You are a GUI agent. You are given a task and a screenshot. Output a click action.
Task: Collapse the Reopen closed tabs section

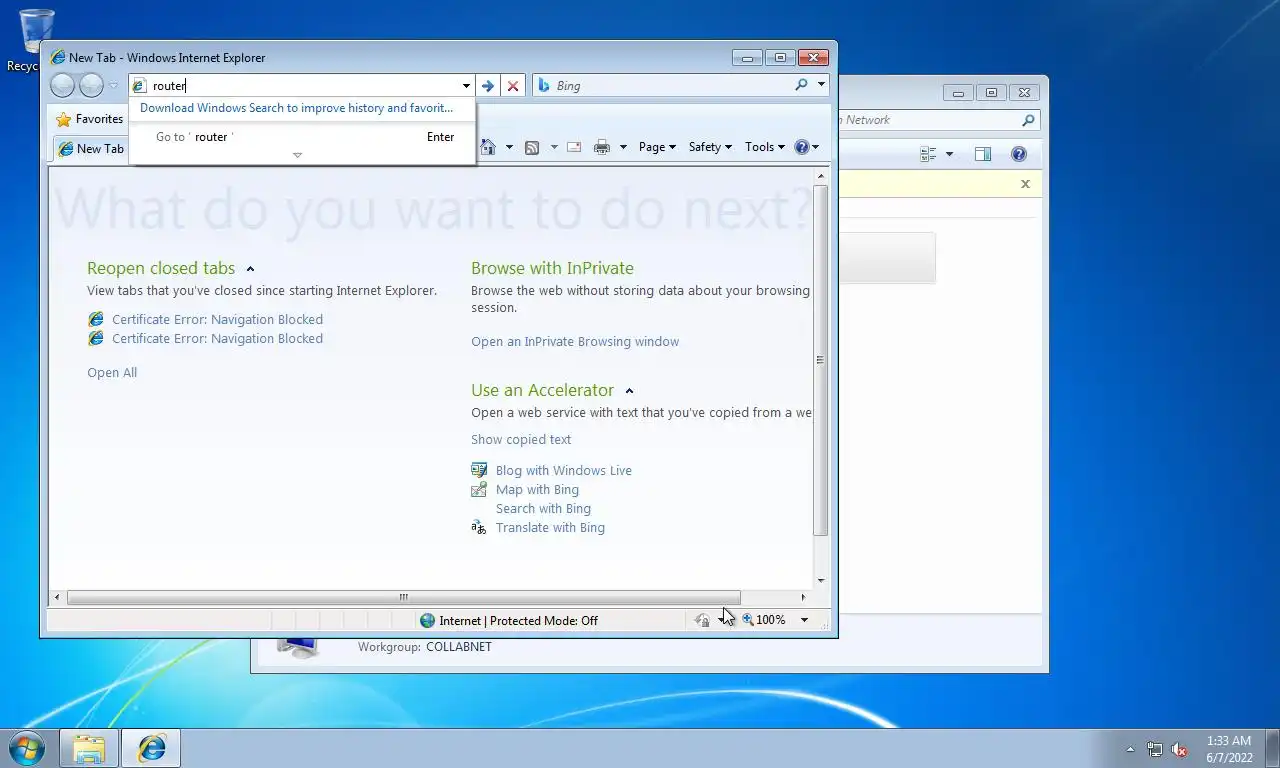click(x=250, y=269)
